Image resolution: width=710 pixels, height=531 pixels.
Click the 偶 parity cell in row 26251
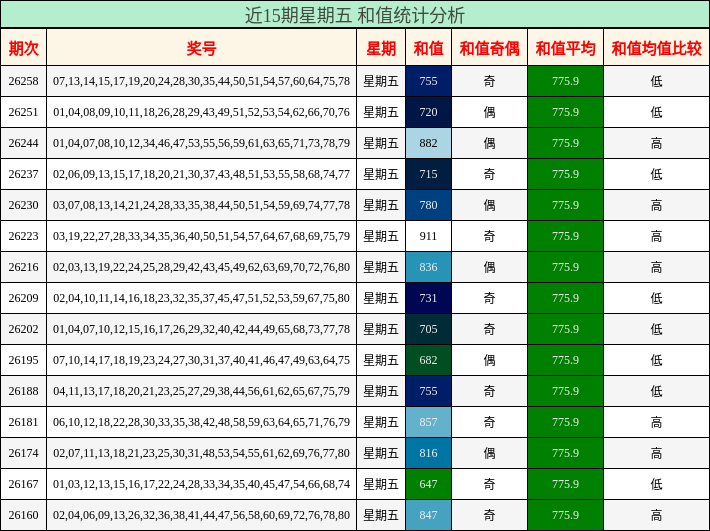(x=489, y=112)
